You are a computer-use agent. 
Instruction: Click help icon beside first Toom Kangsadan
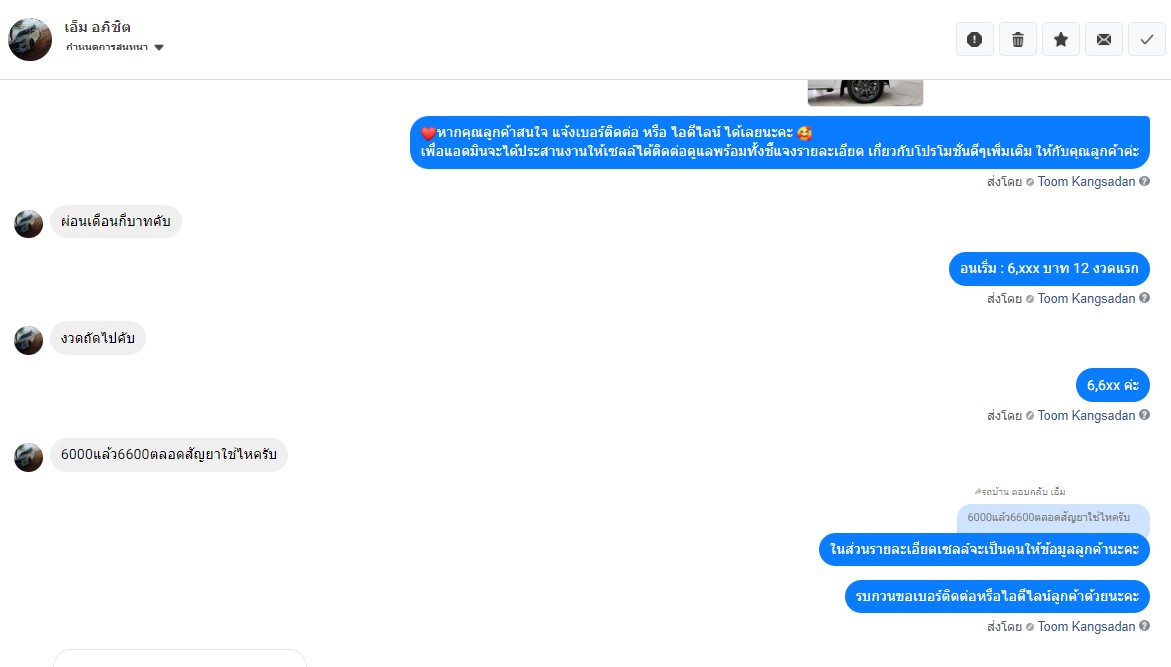[x=1144, y=182]
